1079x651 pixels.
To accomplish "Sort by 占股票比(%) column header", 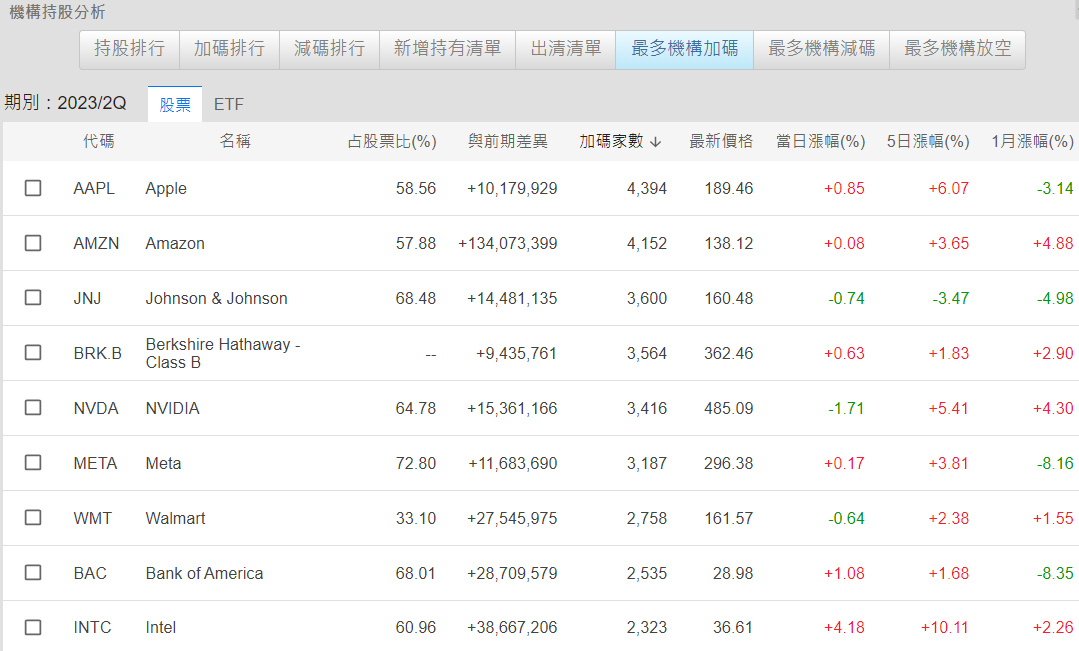I will tap(391, 142).
